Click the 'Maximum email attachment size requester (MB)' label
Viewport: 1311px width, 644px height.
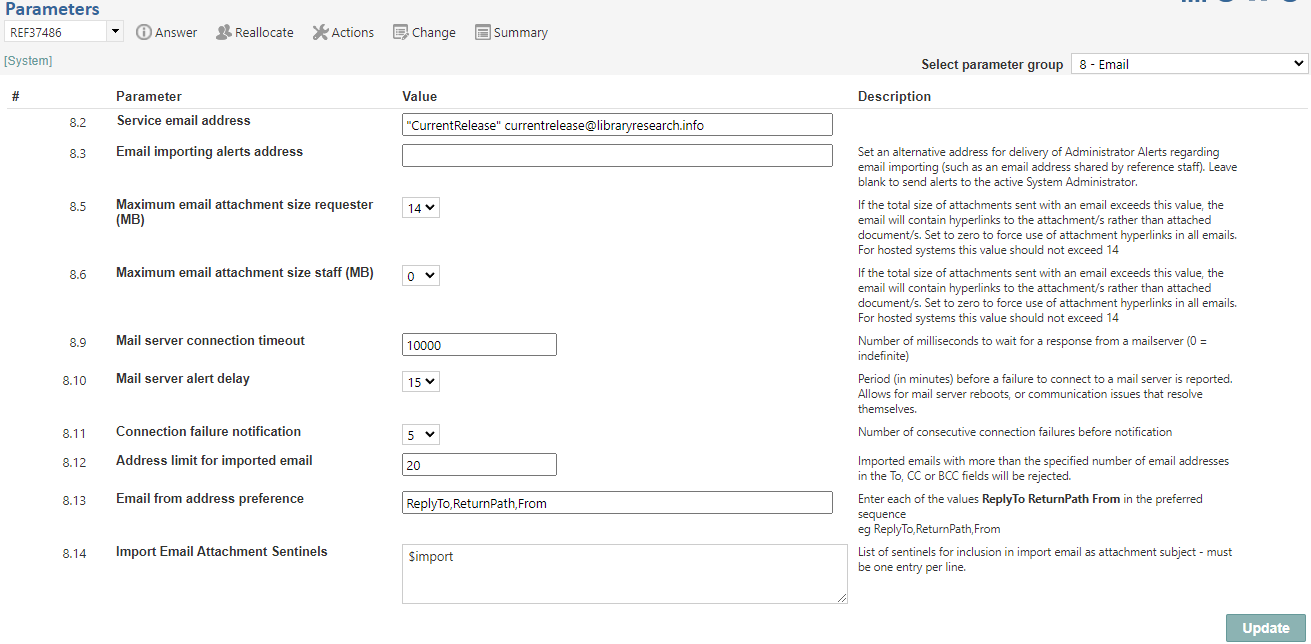tap(244, 212)
